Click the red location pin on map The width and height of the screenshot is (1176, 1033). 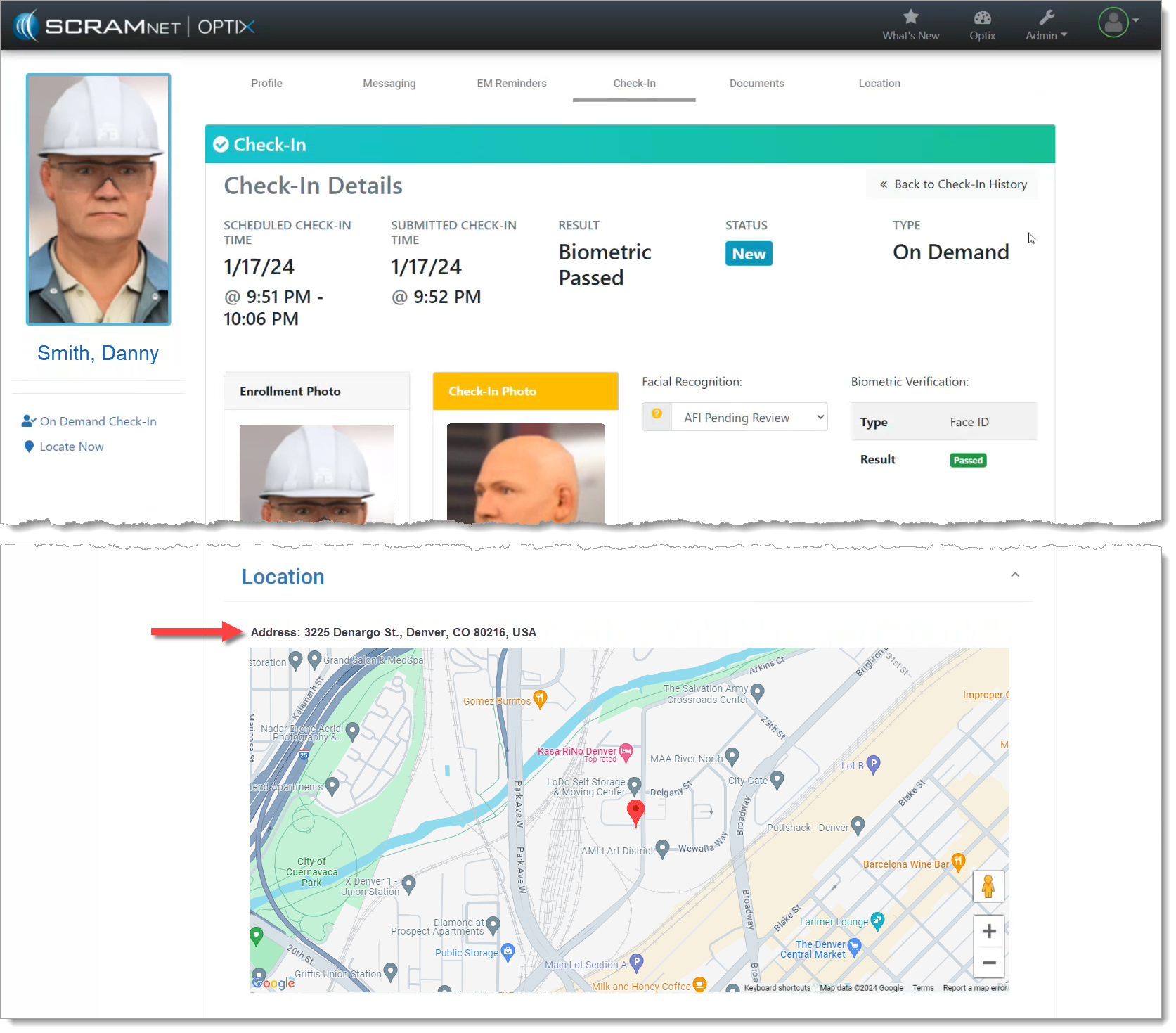(x=635, y=811)
